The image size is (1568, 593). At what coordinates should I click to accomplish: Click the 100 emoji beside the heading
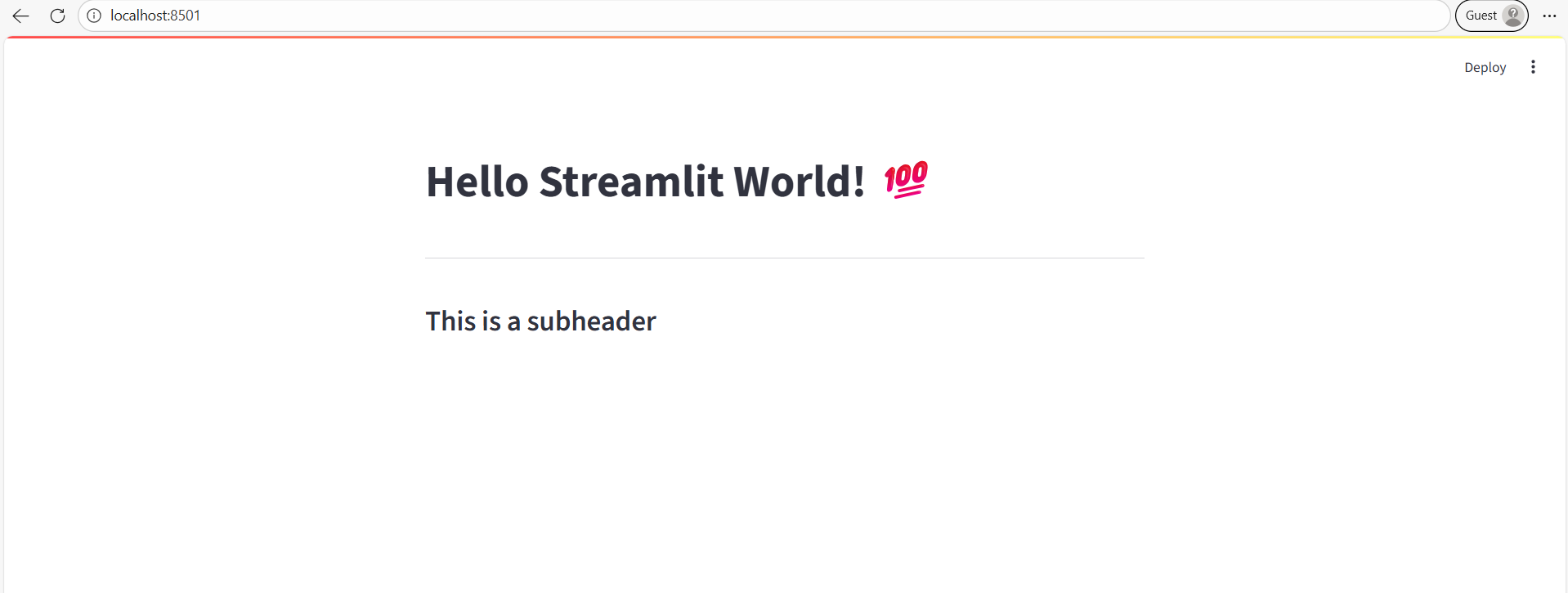(905, 180)
